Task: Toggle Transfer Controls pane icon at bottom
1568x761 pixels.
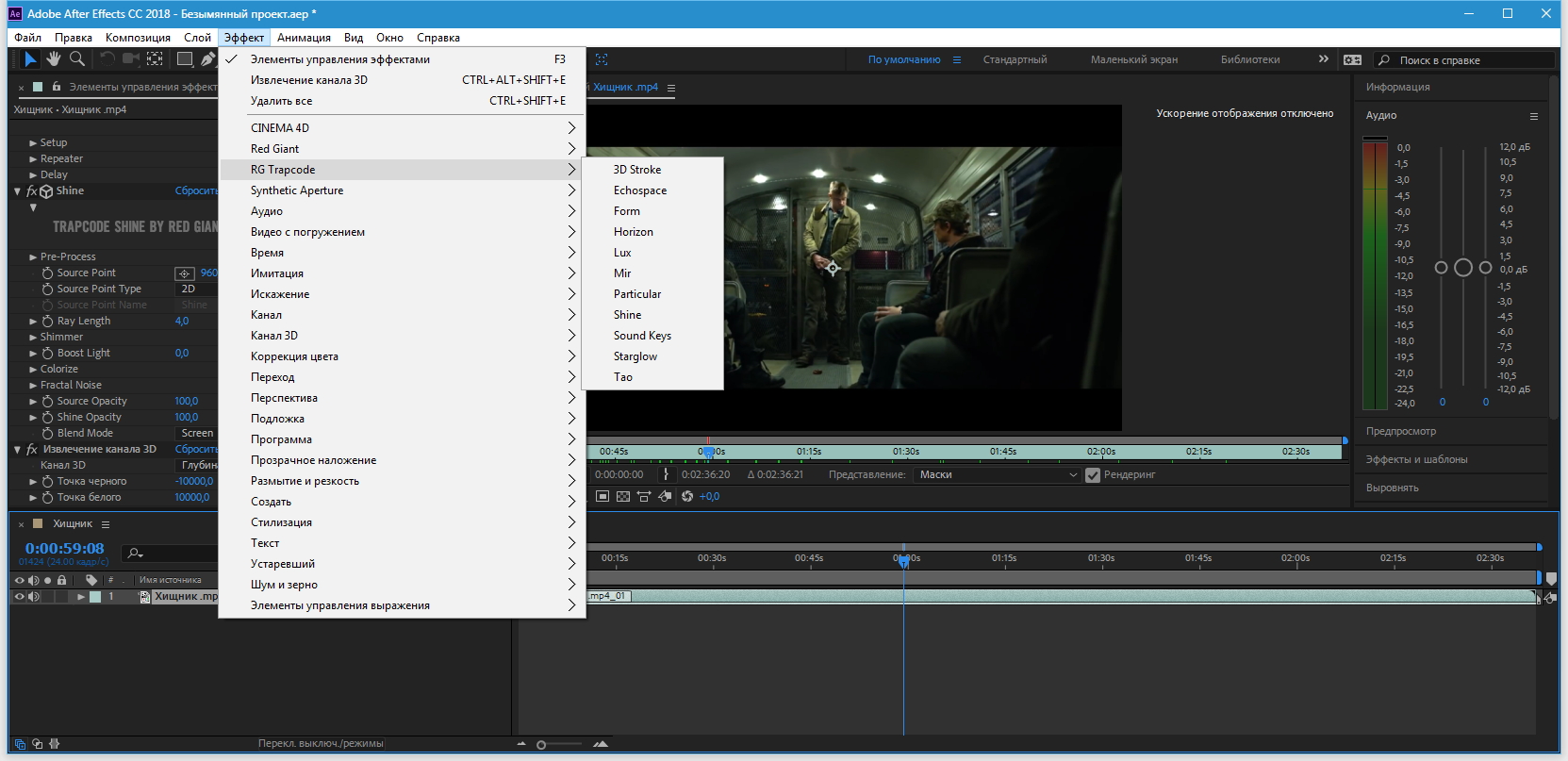Action: point(38,744)
